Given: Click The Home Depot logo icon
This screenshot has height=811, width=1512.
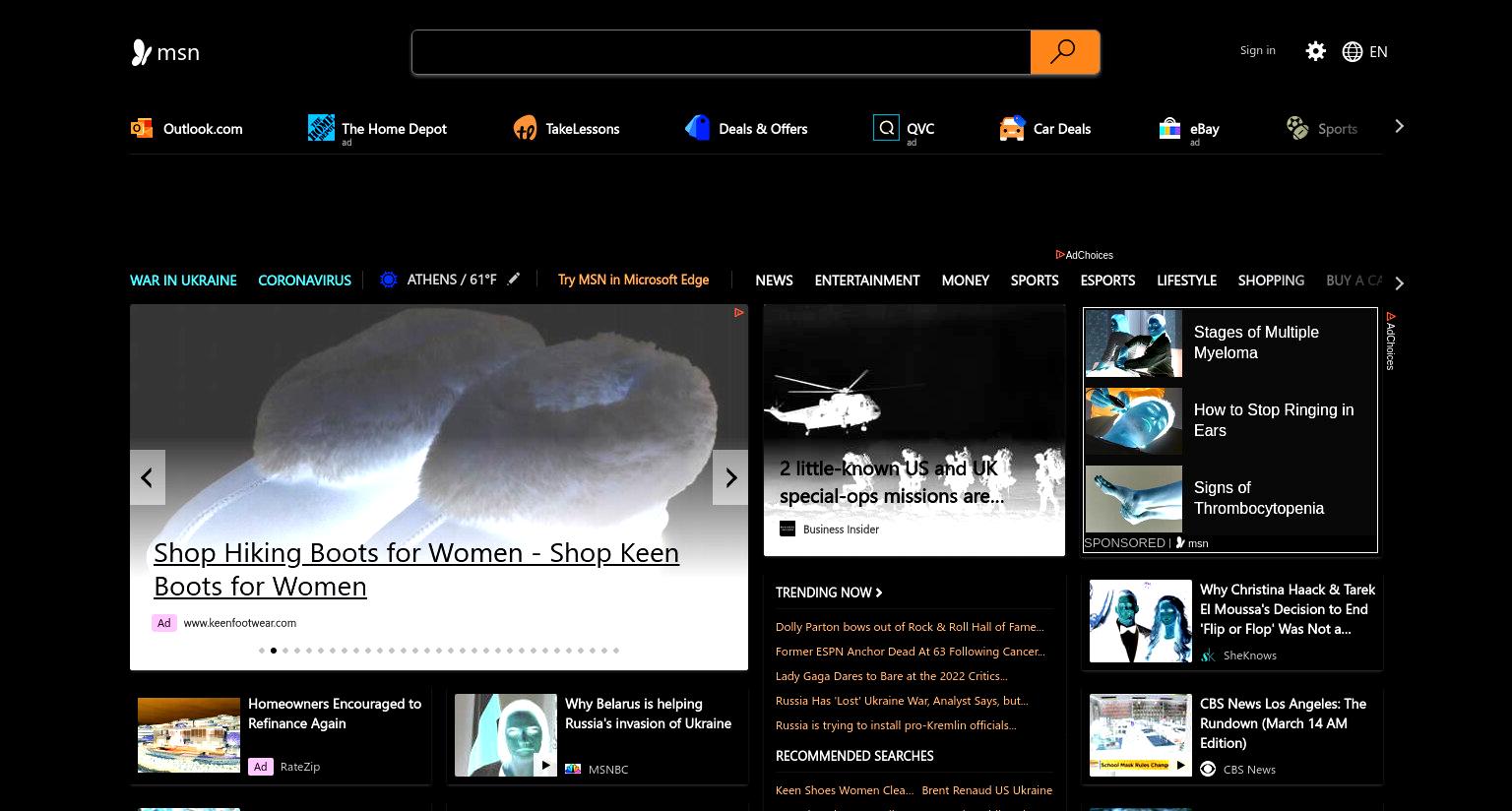Looking at the screenshot, I should [x=321, y=127].
